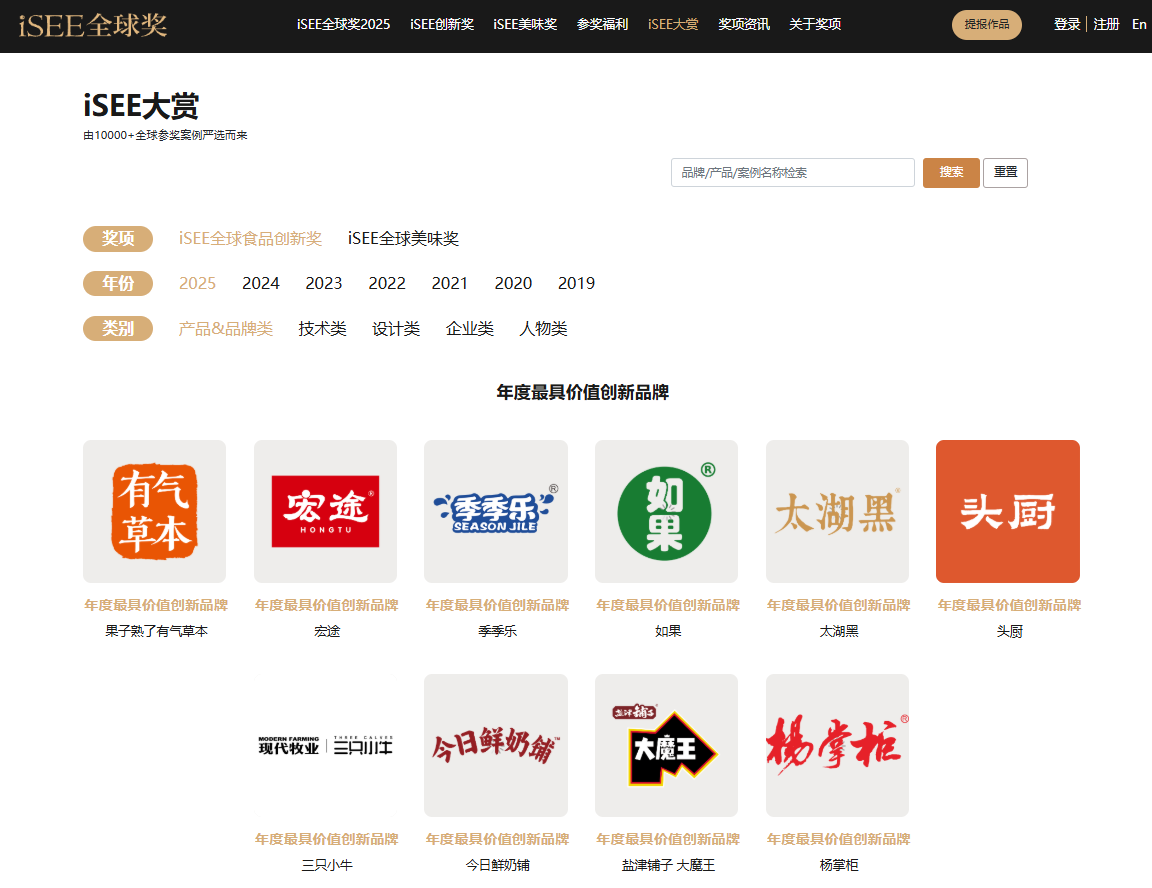Image resolution: width=1152 pixels, height=888 pixels.
Task: Click the 宏途 name under the logo
Action: click(327, 632)
